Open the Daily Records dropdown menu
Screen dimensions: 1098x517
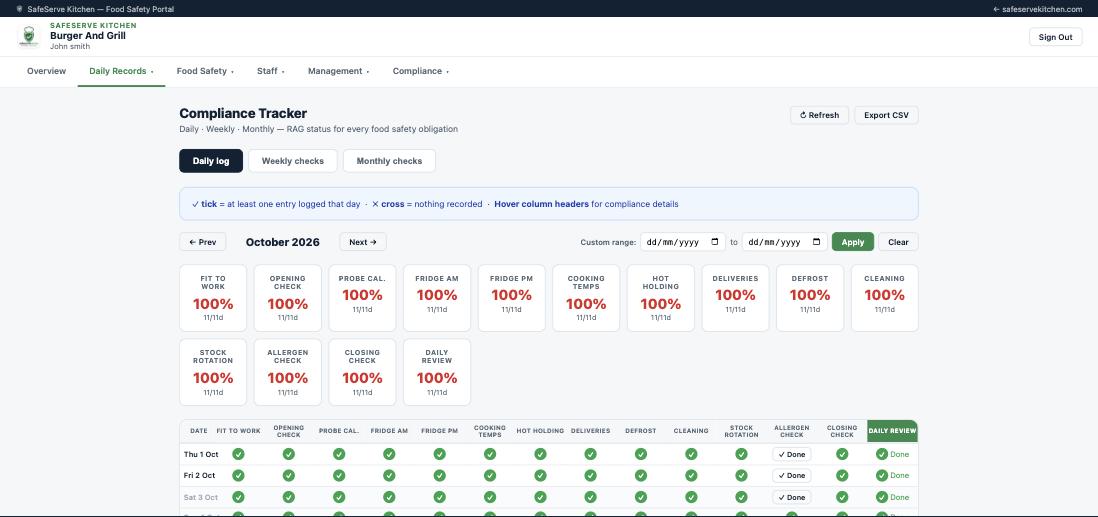[x=121, y=71]
